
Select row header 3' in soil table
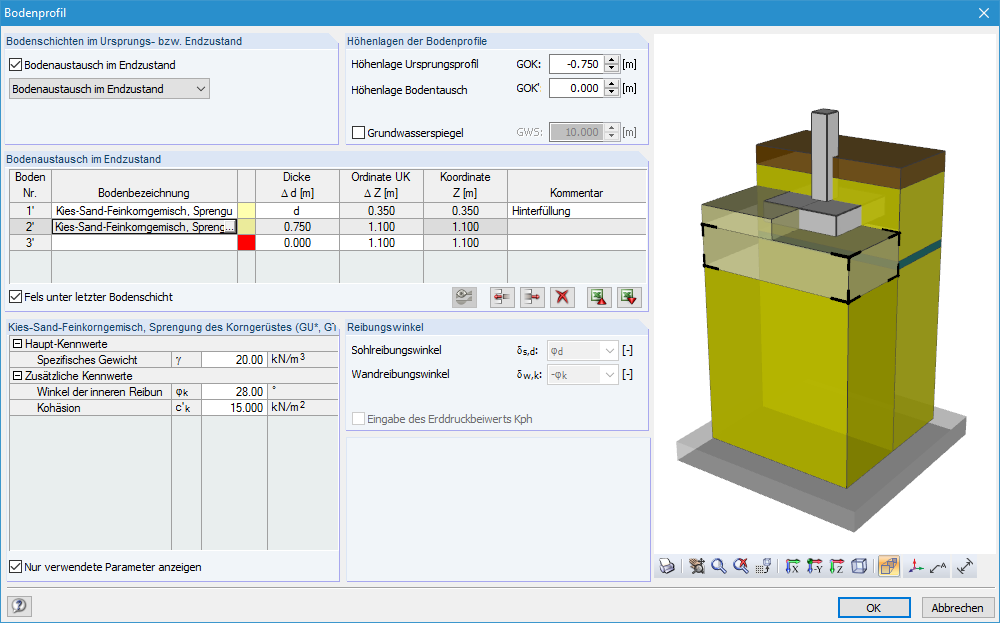(30, 242)
